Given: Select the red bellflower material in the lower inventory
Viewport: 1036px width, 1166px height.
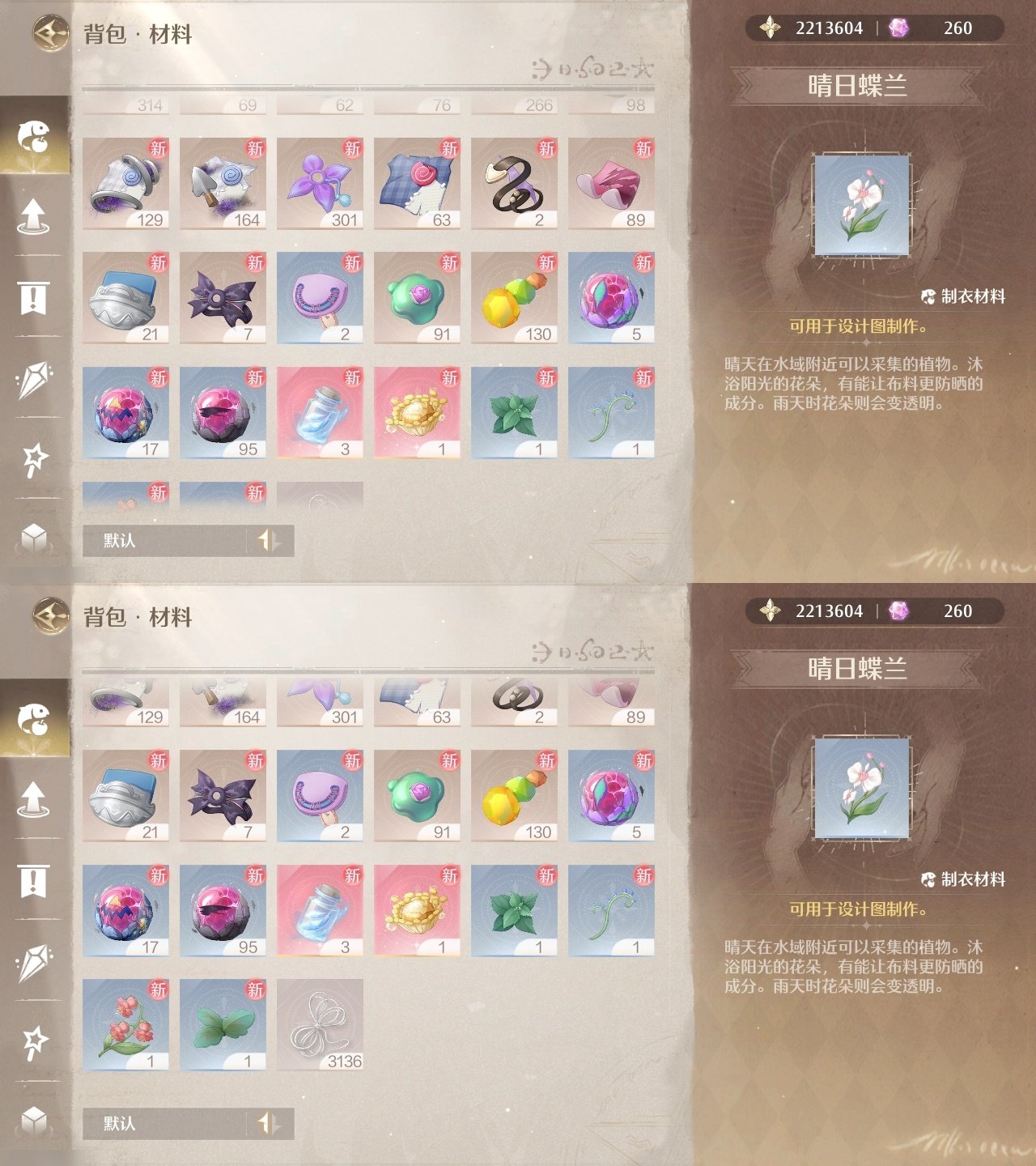Looking at the screenshot, I should pyautogui.click(x=125, y=1025).
